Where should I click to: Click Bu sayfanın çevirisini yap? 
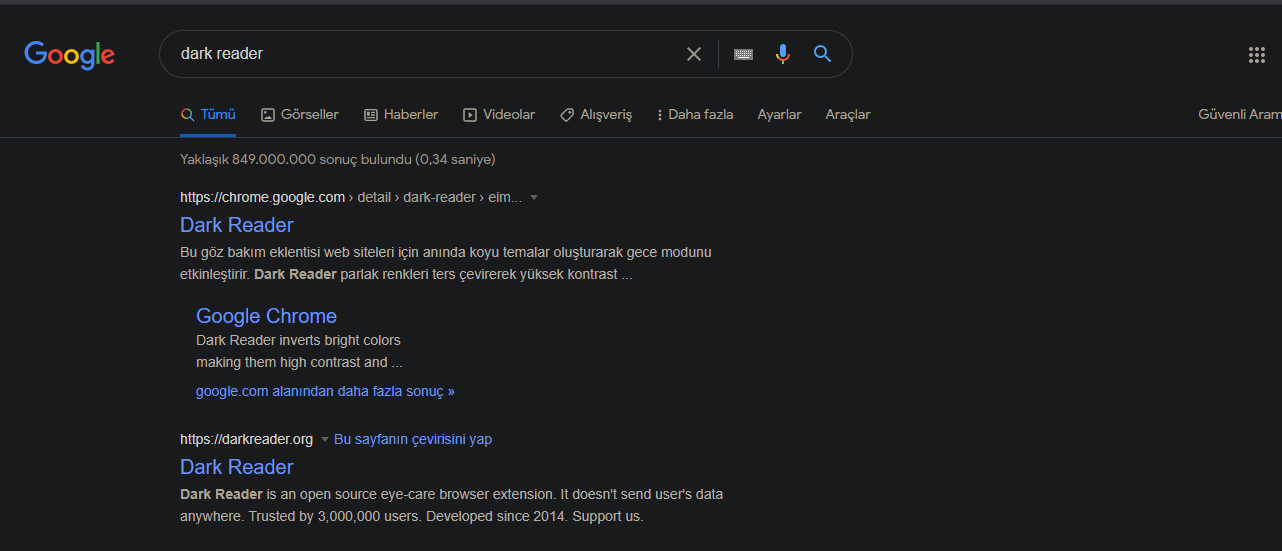(x=413, y=439)
